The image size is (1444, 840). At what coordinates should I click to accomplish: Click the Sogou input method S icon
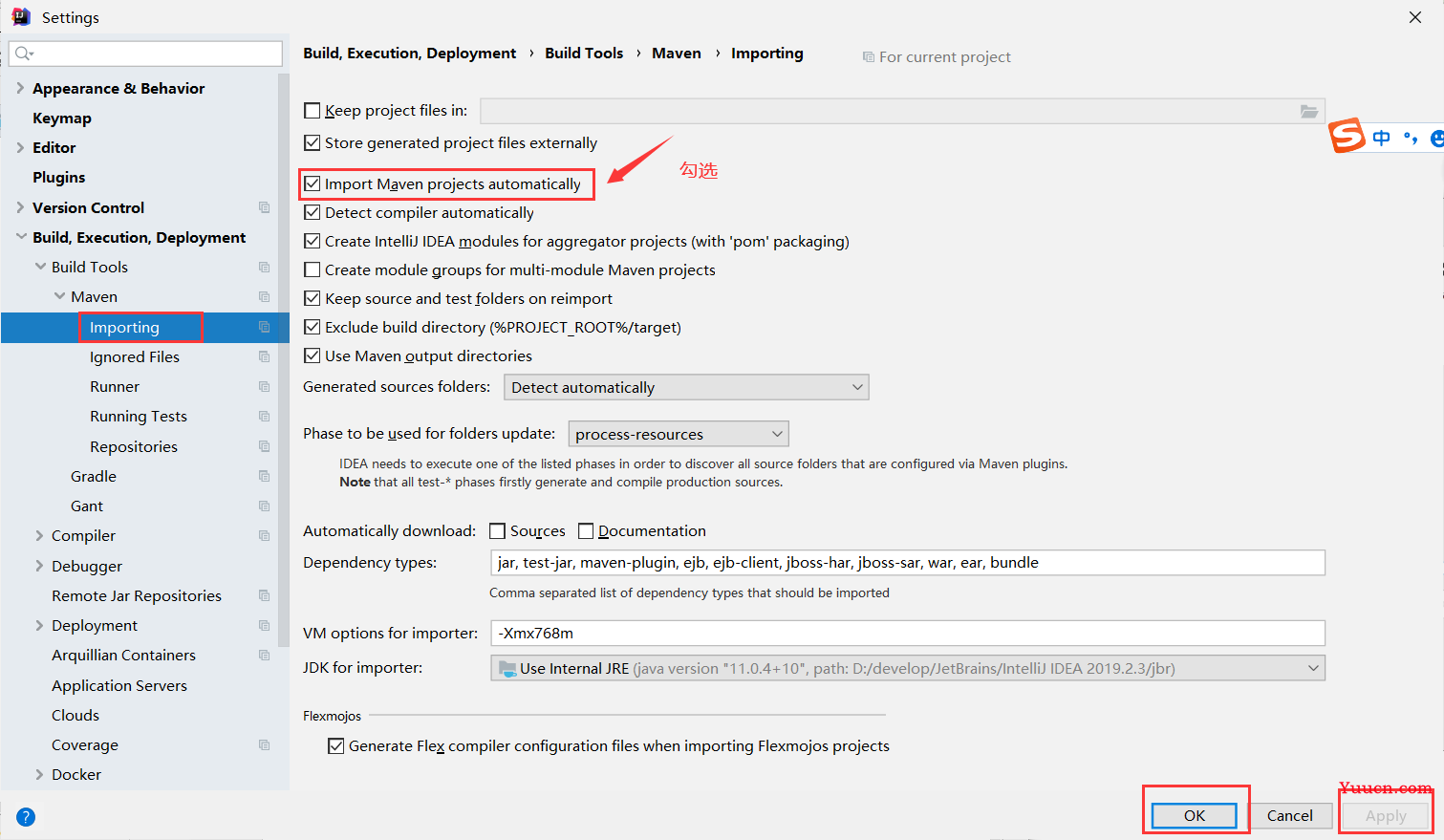pyautogui.click(x=1347, y=135)
